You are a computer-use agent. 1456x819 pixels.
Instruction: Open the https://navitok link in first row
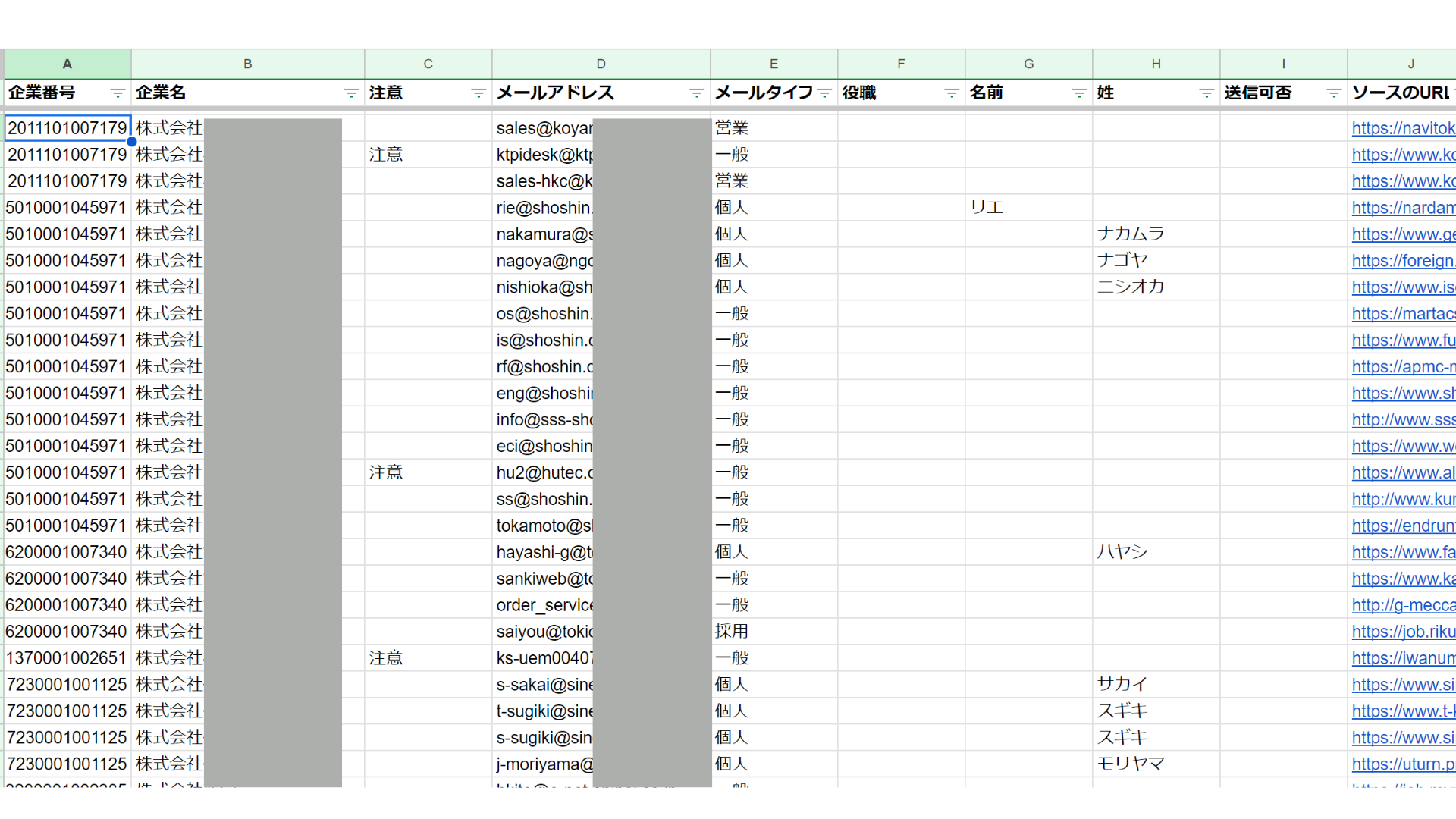(1403, 128)
